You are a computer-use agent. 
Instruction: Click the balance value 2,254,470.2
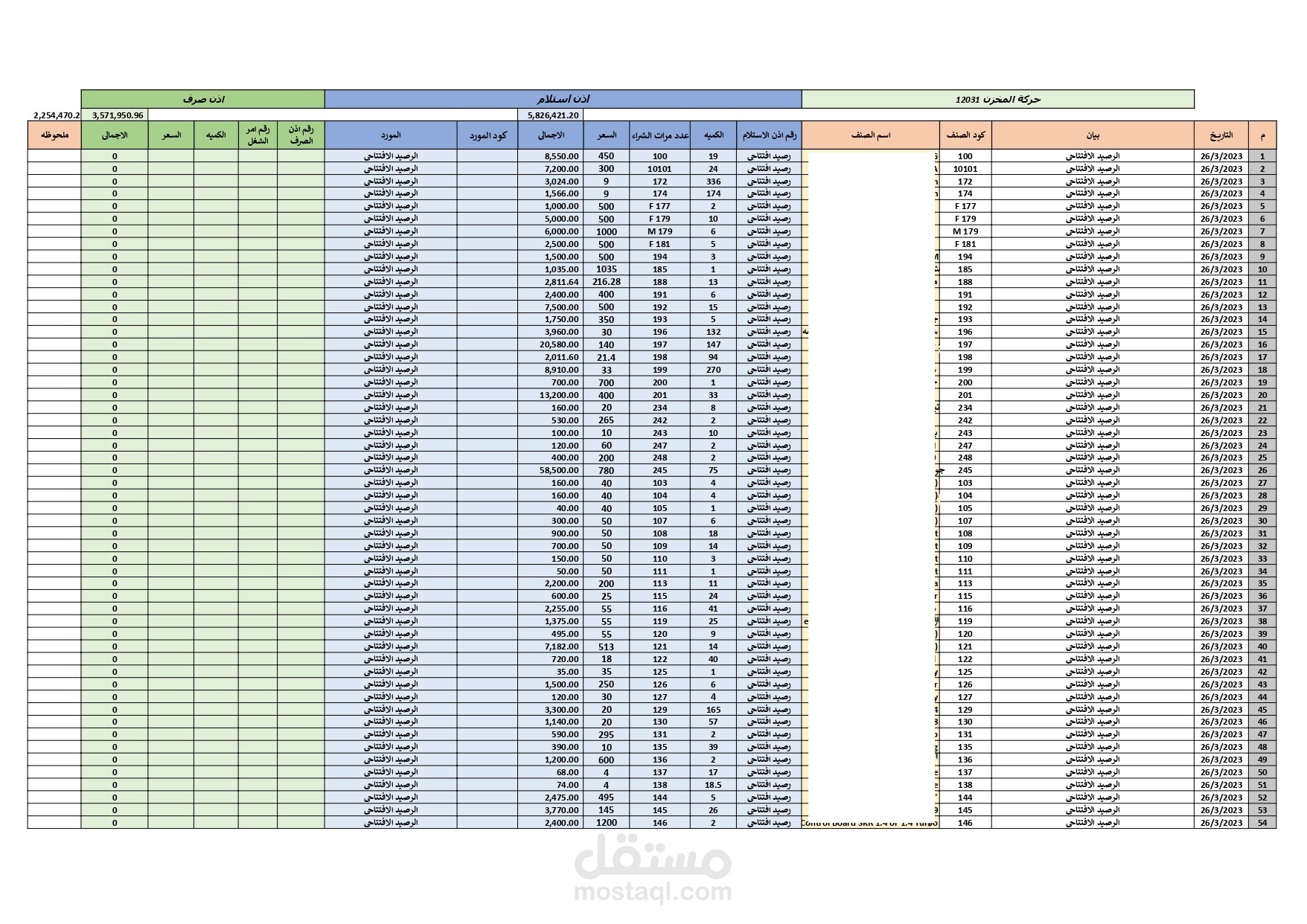56,115
